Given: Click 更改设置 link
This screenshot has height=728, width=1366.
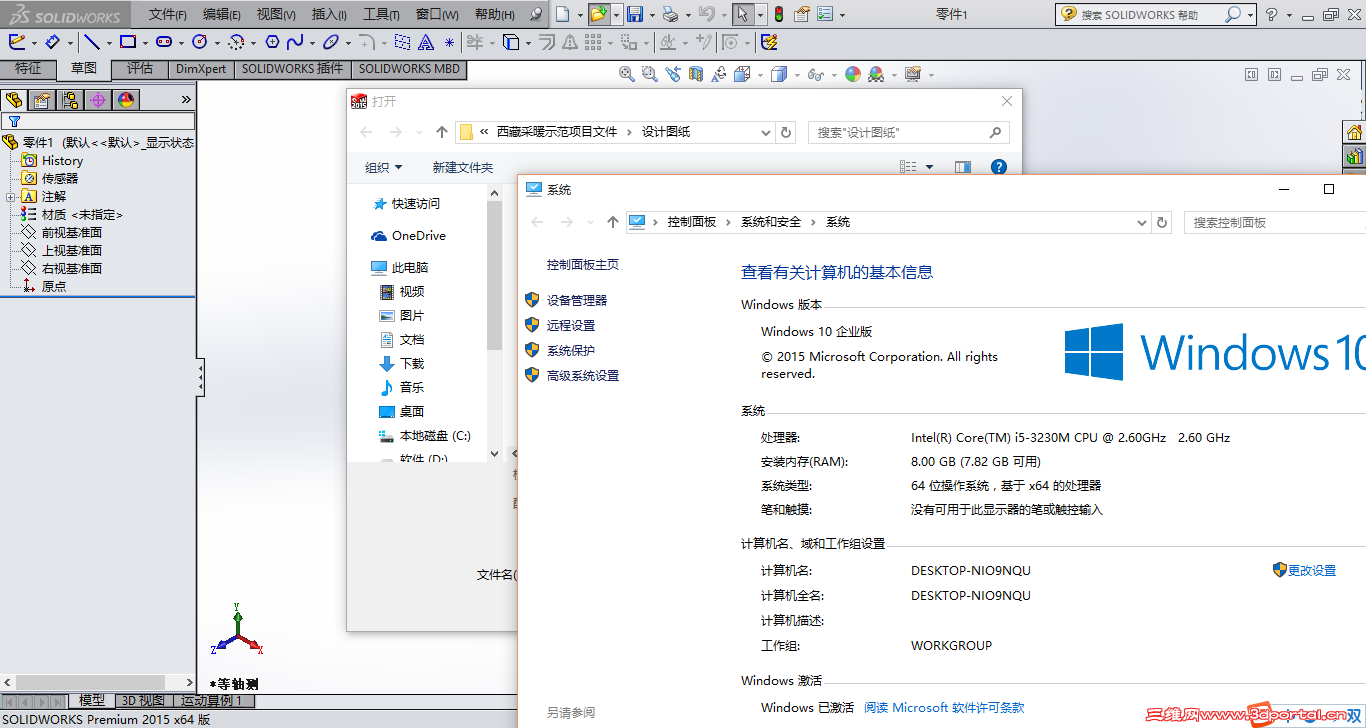Looking at the screenshot, I should click(x=1312, y=570).
